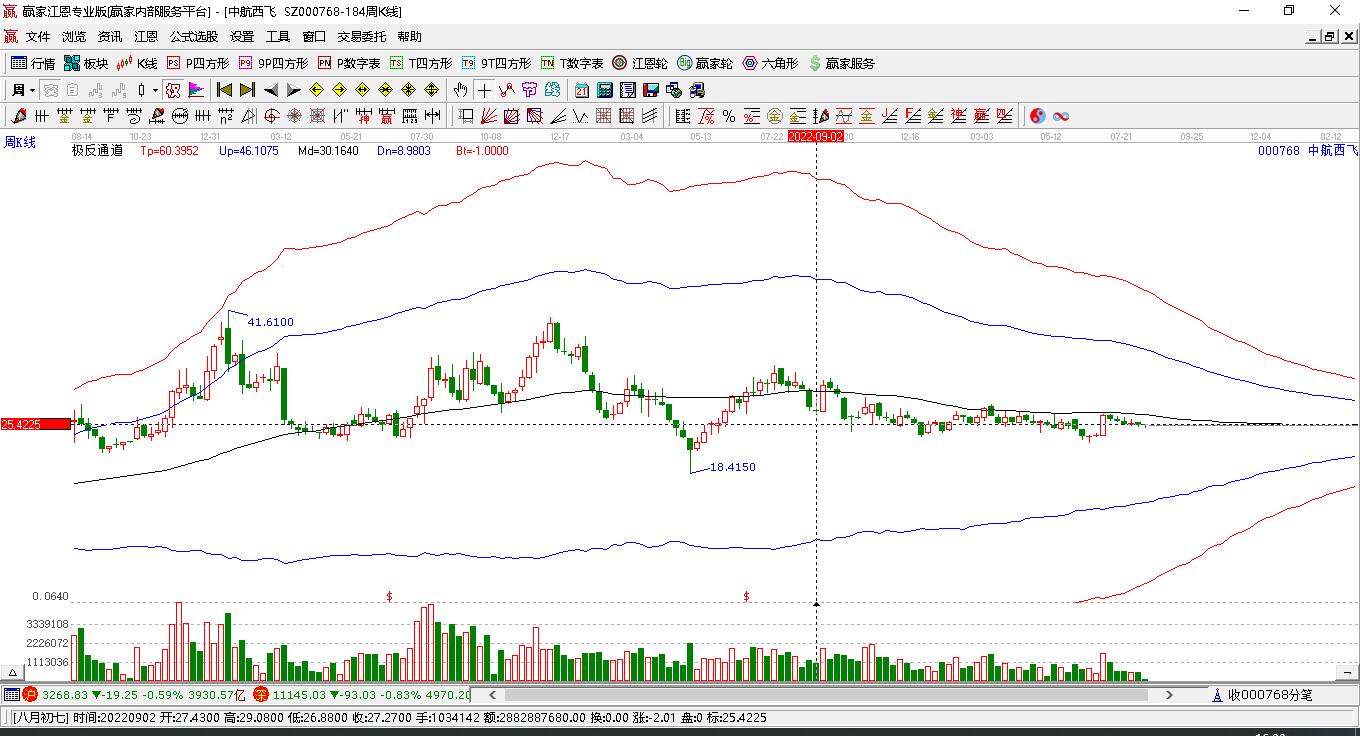Click the candlestick chart type icon
Screen dimensions: 1360x736
[141, 90]
